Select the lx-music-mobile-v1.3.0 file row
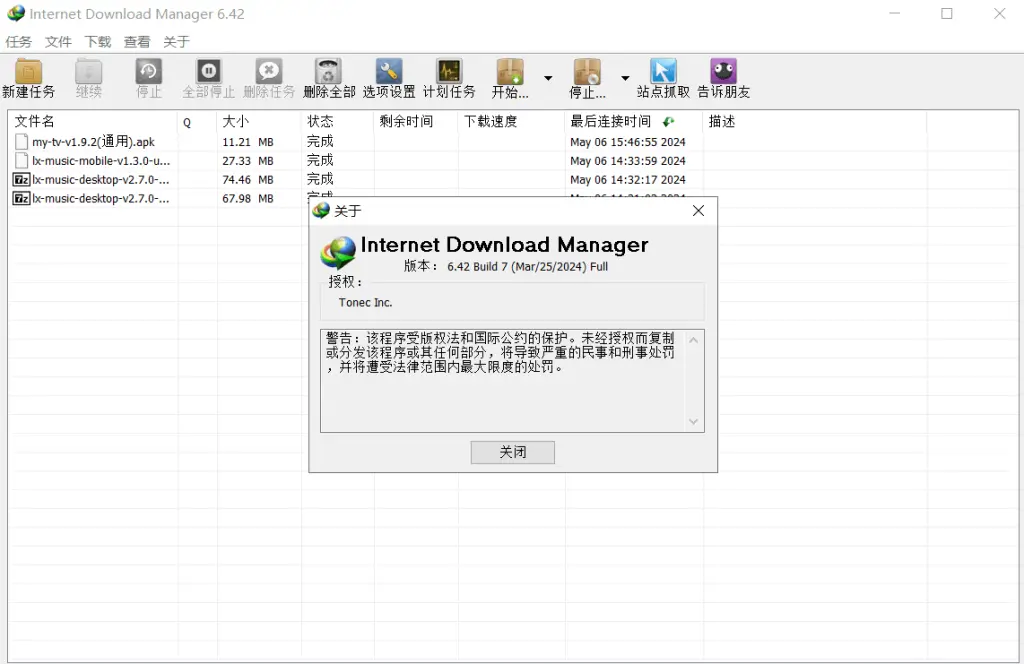The width and height of the screenshot is (1024, 664). 100,161
